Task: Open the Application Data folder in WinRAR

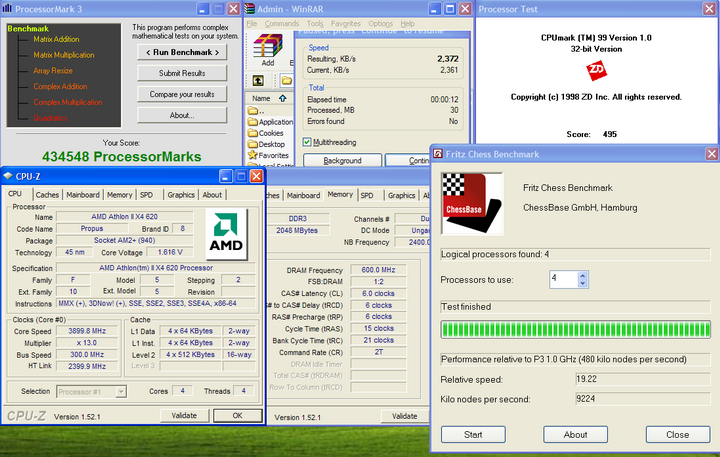Action: click(270, 122)
